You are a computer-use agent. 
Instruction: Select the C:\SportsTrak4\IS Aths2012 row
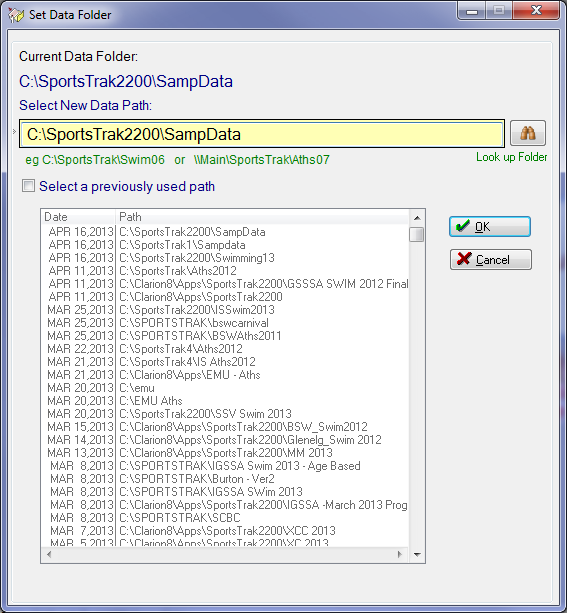pyautogui.click(x=225, y=362)
